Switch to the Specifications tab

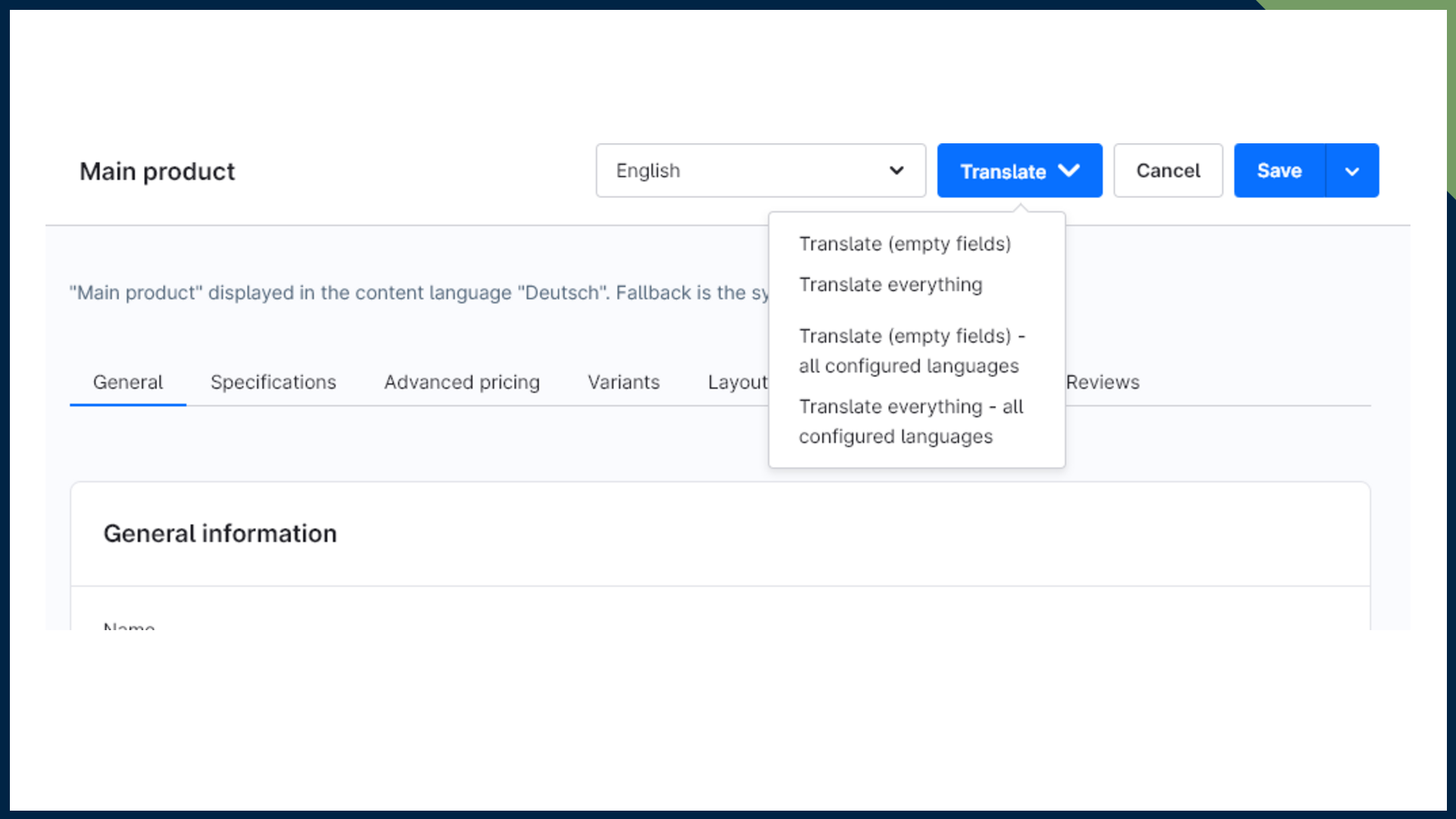tap(273, 382)
